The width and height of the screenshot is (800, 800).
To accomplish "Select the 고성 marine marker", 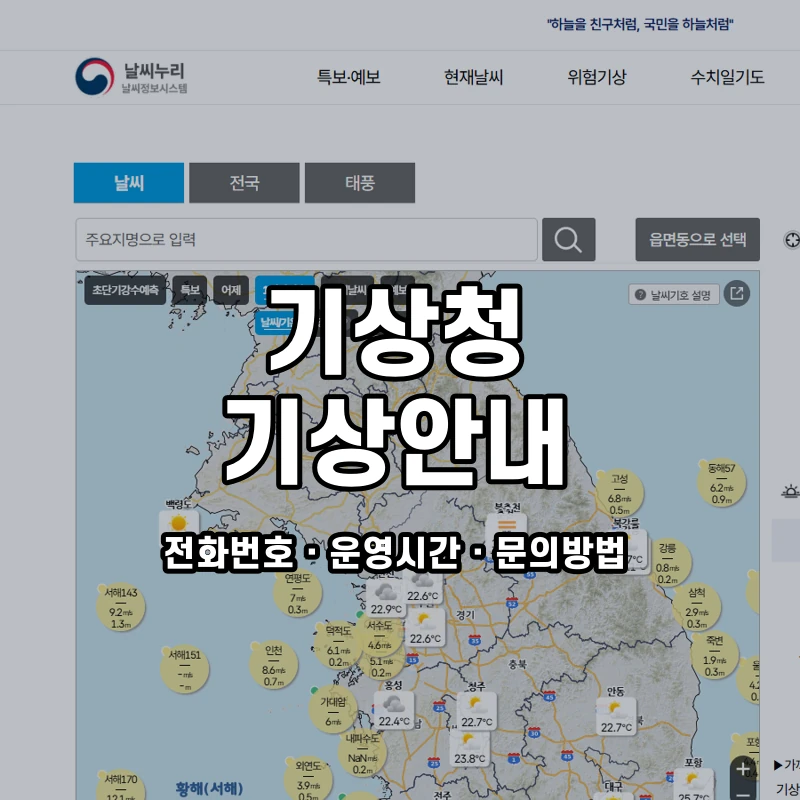I will tap(619, 494).
